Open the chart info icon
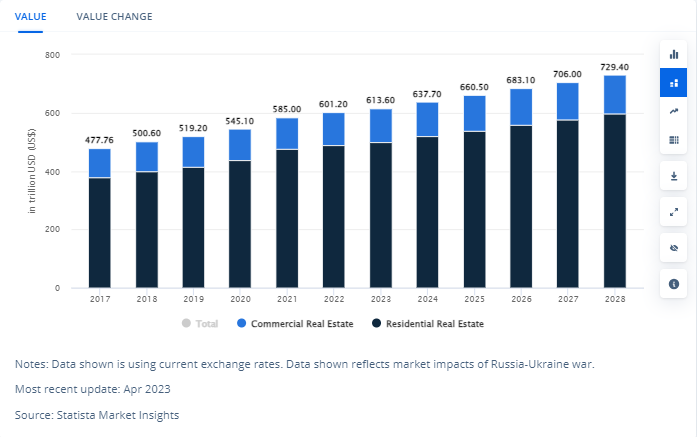 point(673,284)
